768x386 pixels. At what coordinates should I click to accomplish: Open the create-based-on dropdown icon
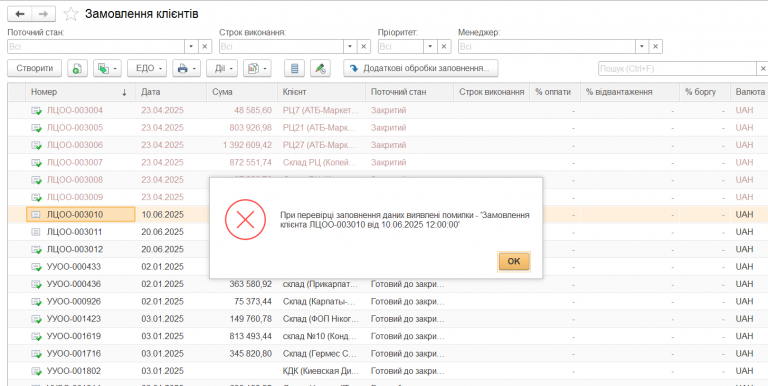107,68
